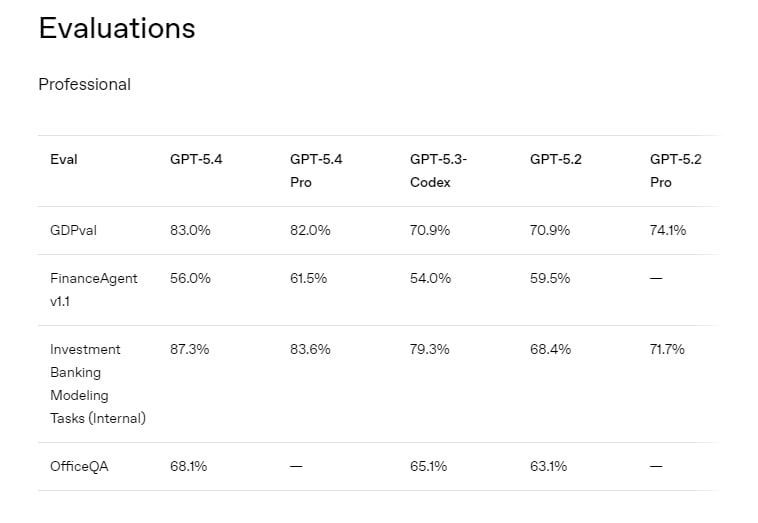Image resolution: width=758 pixels, height=523 pixels.
Task: Select the OfficeQA row label
Action: [x=78, y=466]
